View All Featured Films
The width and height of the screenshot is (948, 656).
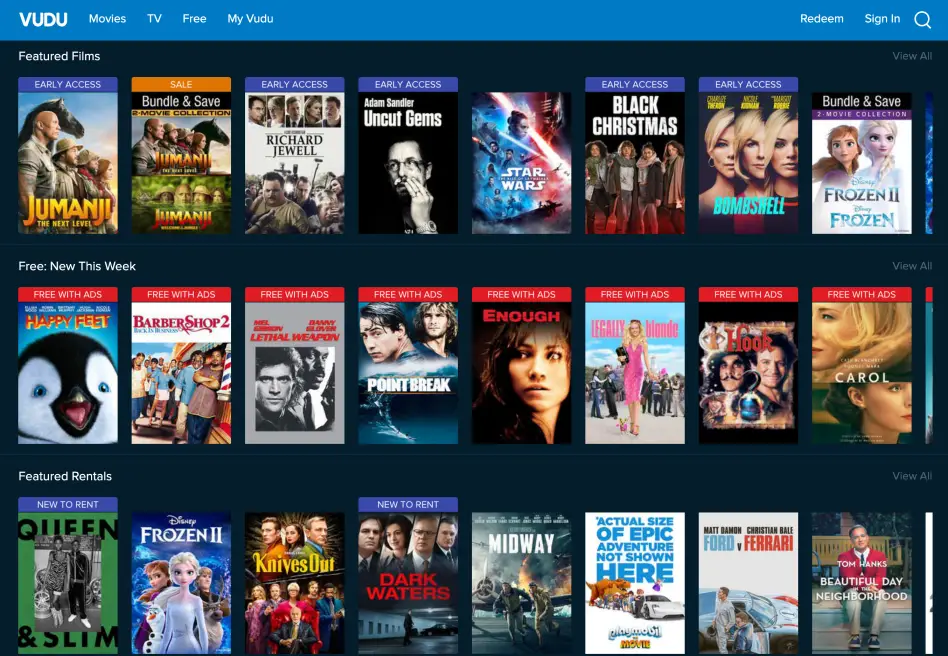tap(912, 56)
